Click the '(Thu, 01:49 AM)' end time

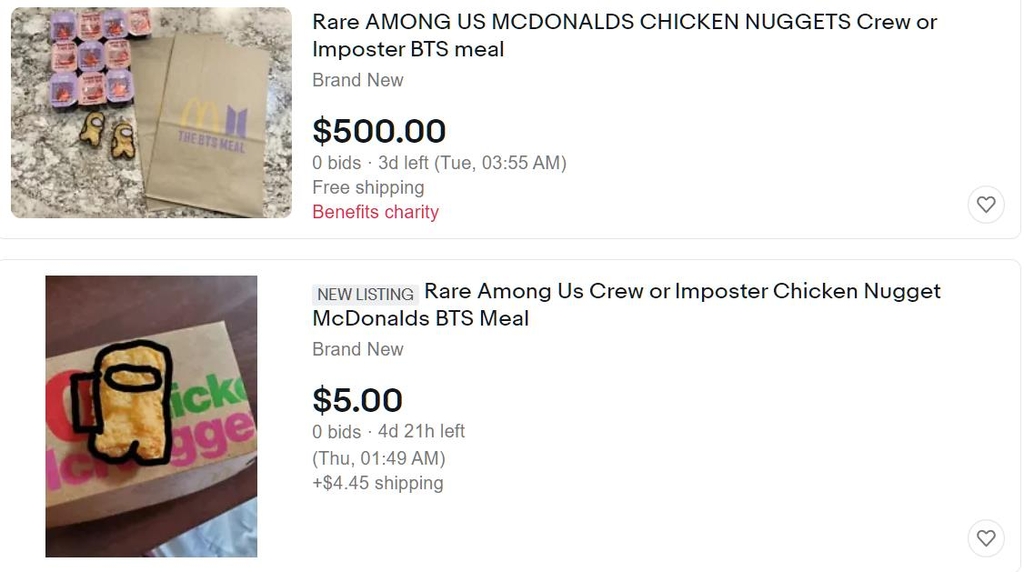click(379, 458)
